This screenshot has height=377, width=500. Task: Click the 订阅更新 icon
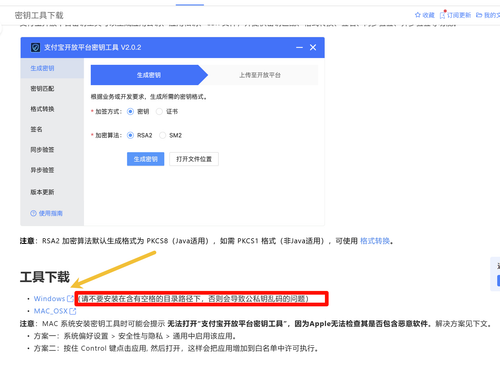pos(443,15)
